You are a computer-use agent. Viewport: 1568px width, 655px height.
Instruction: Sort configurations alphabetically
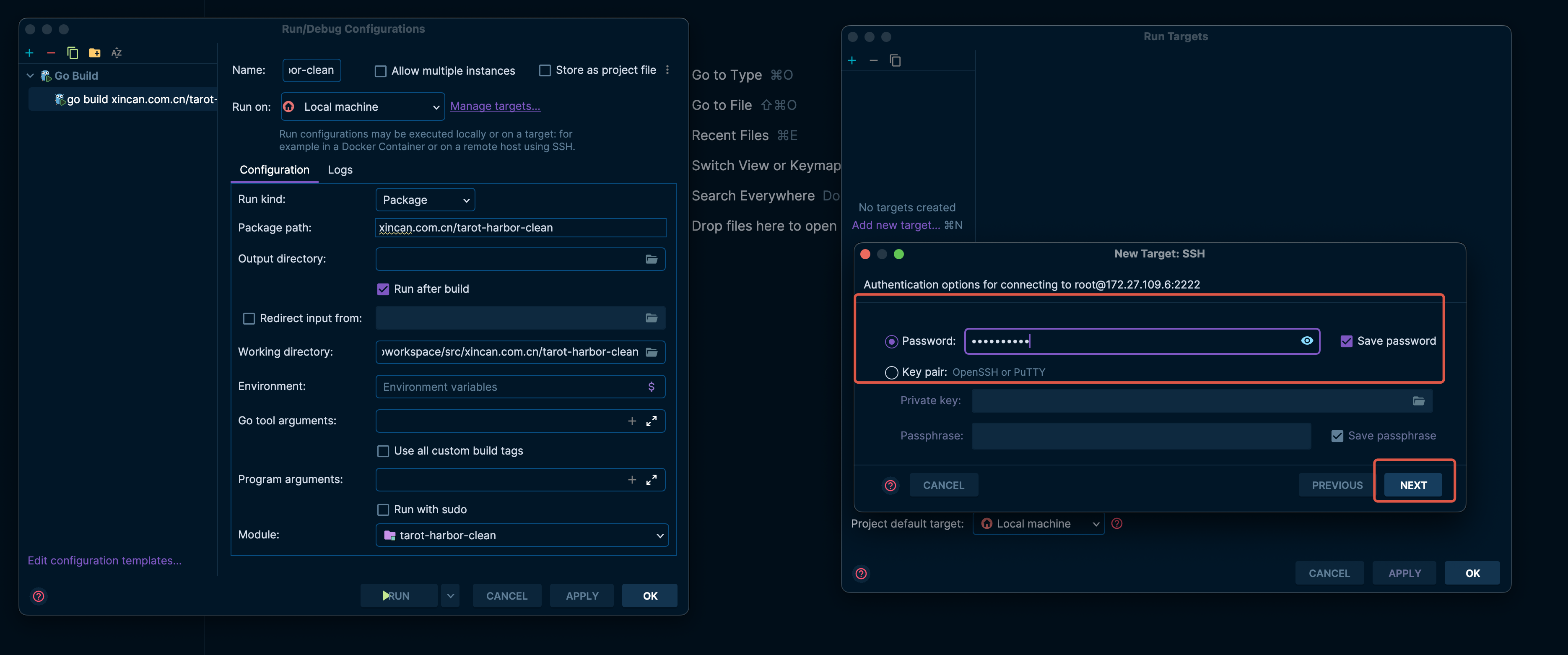[116, 53]
